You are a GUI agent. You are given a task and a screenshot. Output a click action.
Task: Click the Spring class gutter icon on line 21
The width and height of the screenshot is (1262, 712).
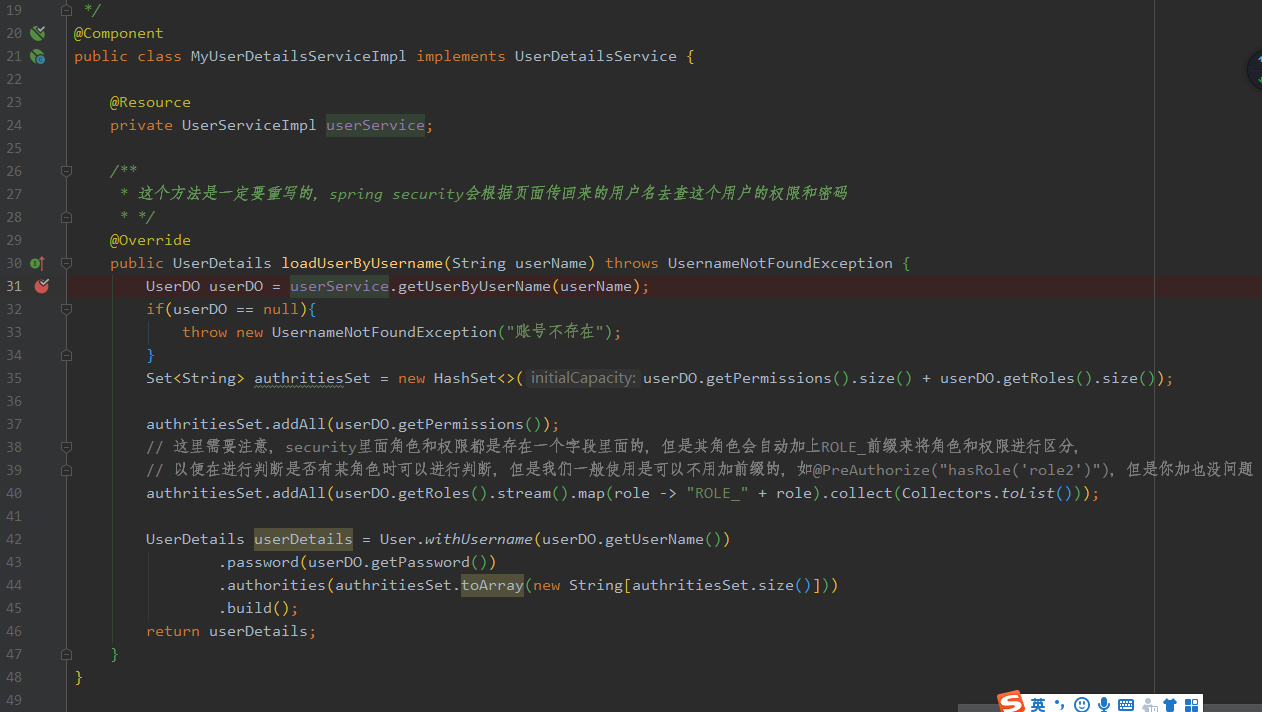point(37,56)
